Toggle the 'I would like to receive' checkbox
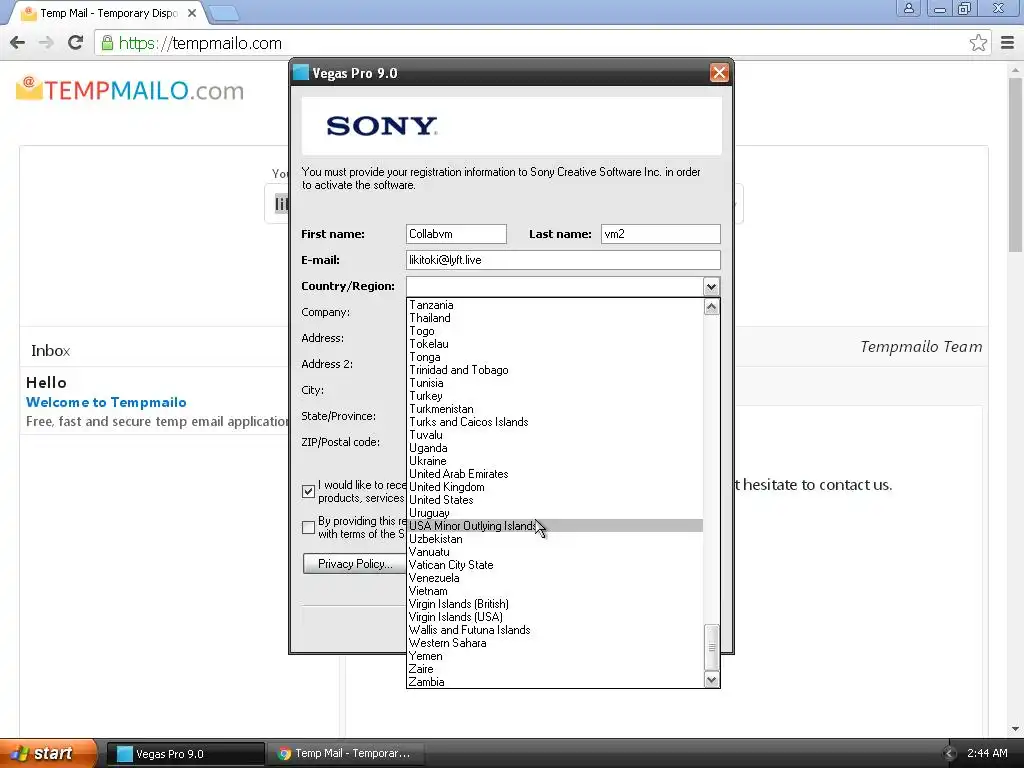Screen dimensions: 1024x768 point(309,491)
